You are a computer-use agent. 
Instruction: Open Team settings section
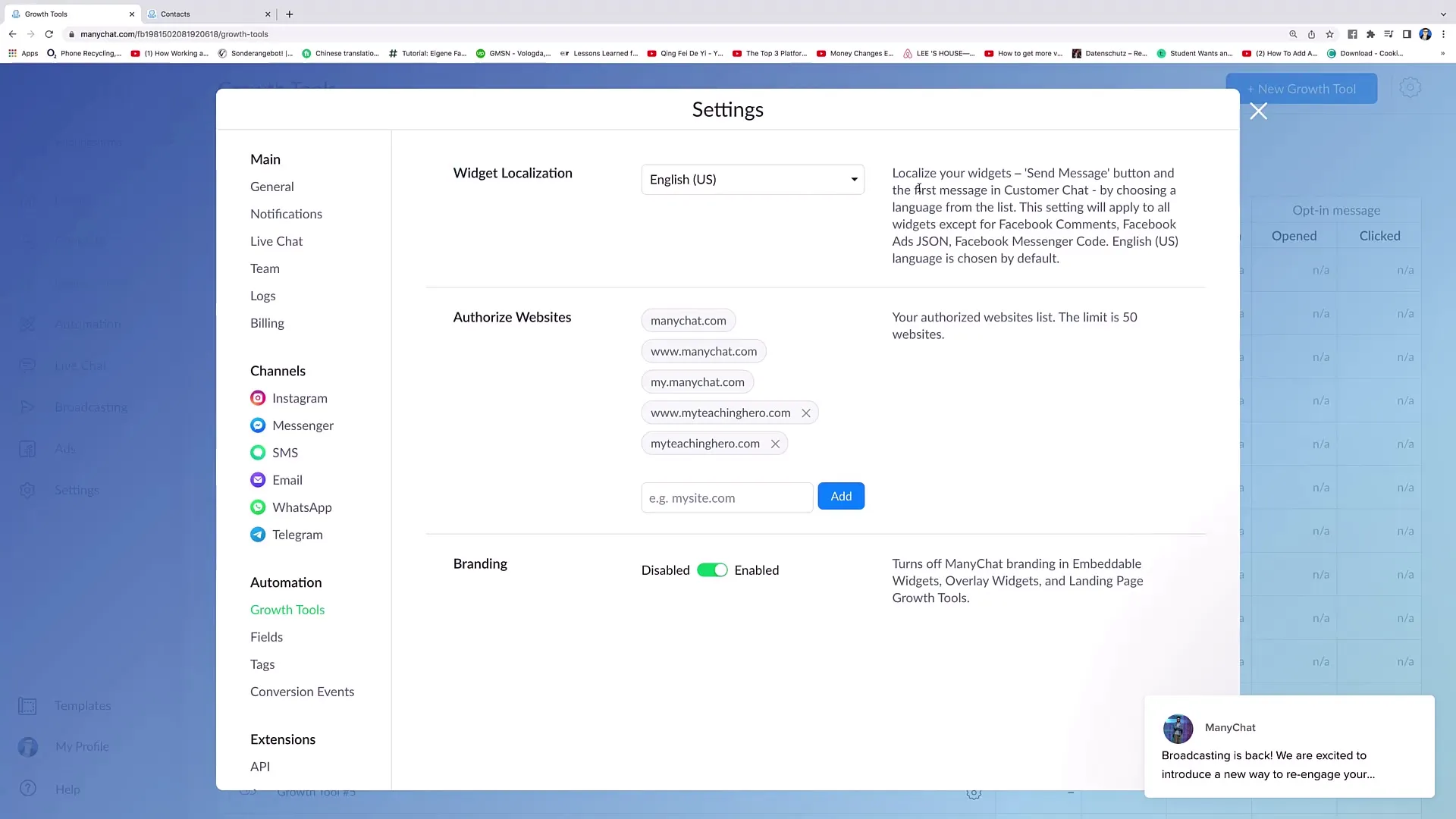click(265, 268)
